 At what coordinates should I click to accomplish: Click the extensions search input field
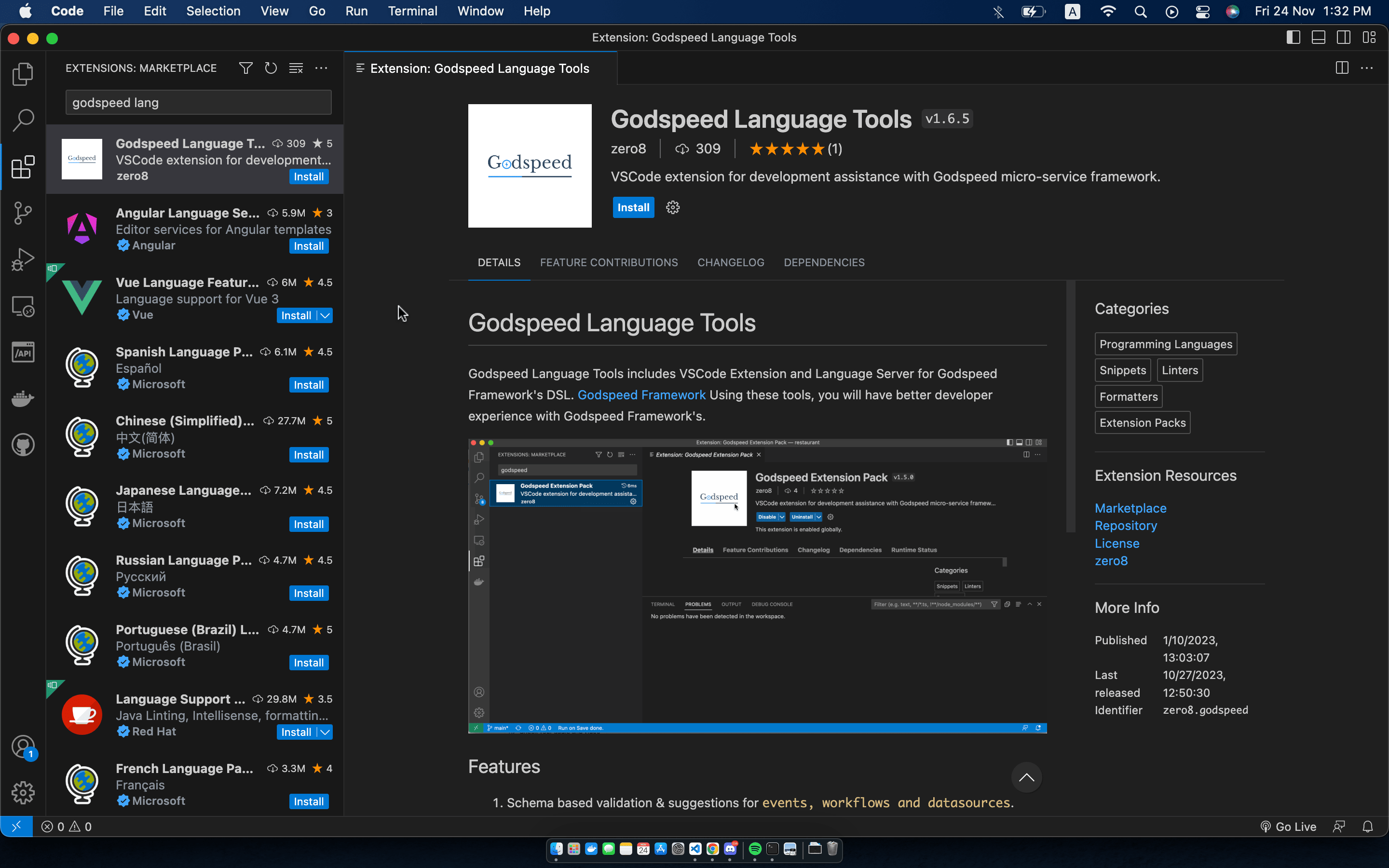(198, 103)
